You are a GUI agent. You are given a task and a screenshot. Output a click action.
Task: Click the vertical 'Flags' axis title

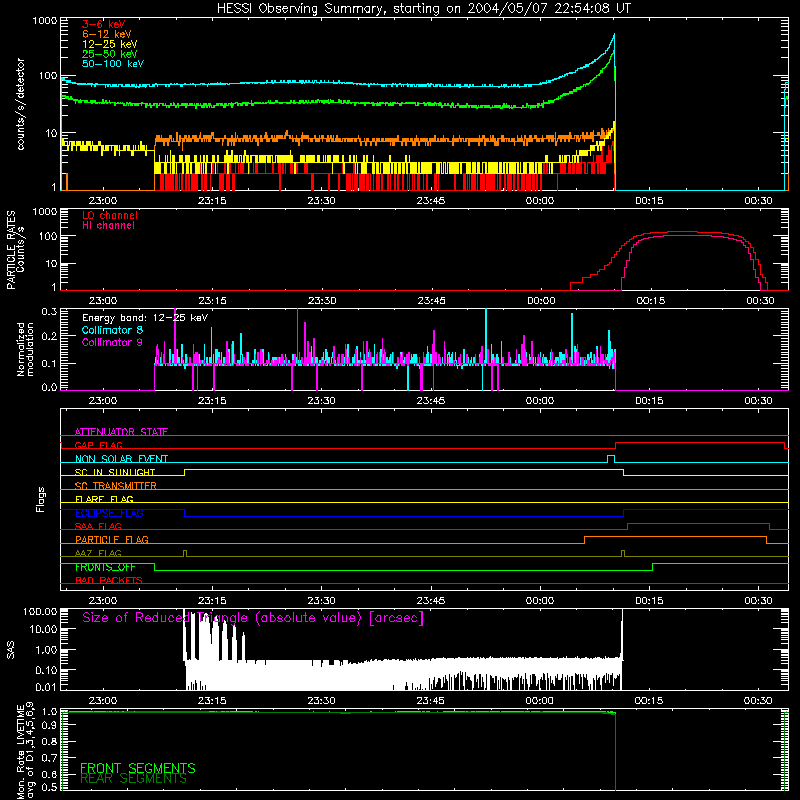click(40, 499)
